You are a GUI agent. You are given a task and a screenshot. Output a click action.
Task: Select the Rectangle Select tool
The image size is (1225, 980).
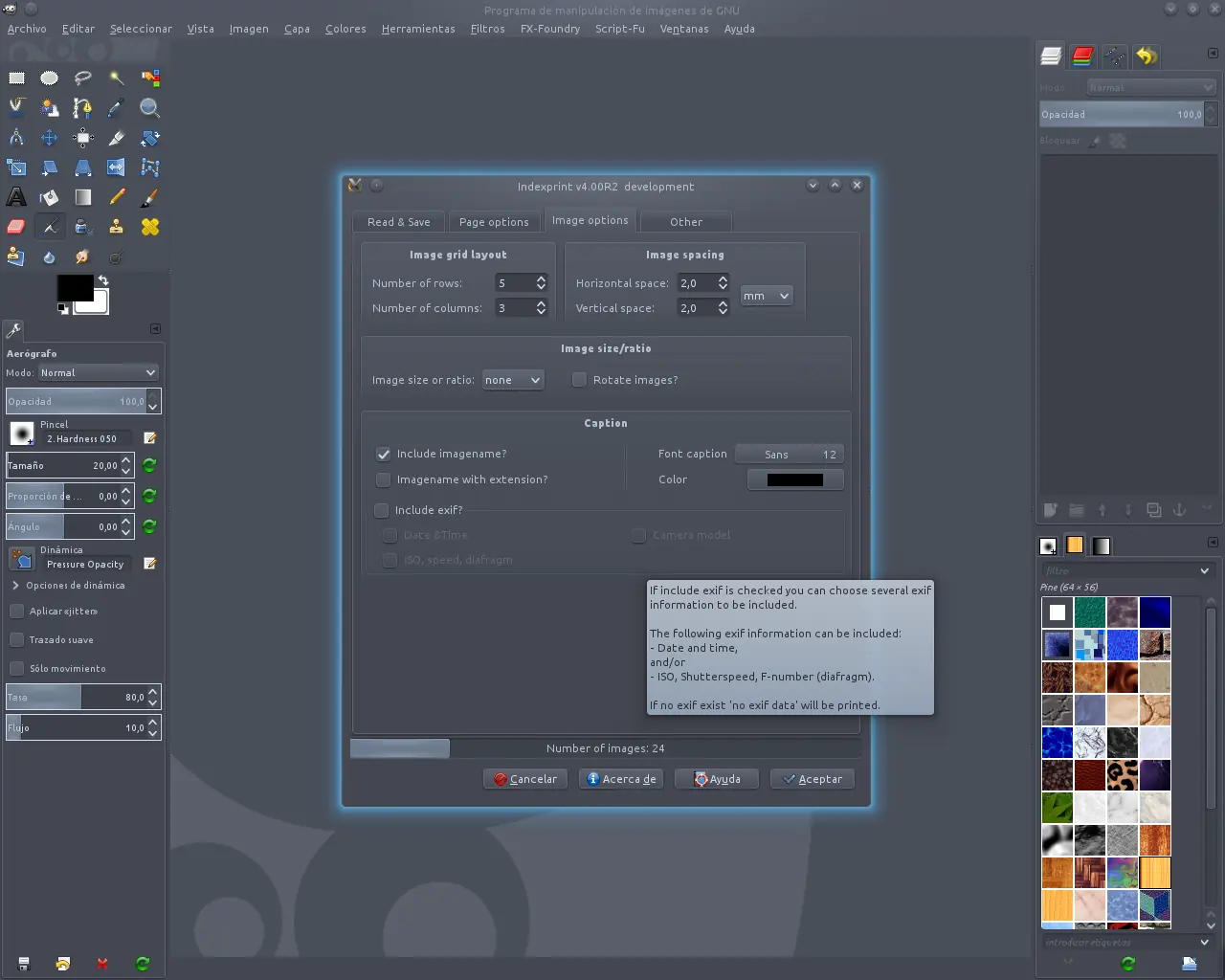(16, 78)
